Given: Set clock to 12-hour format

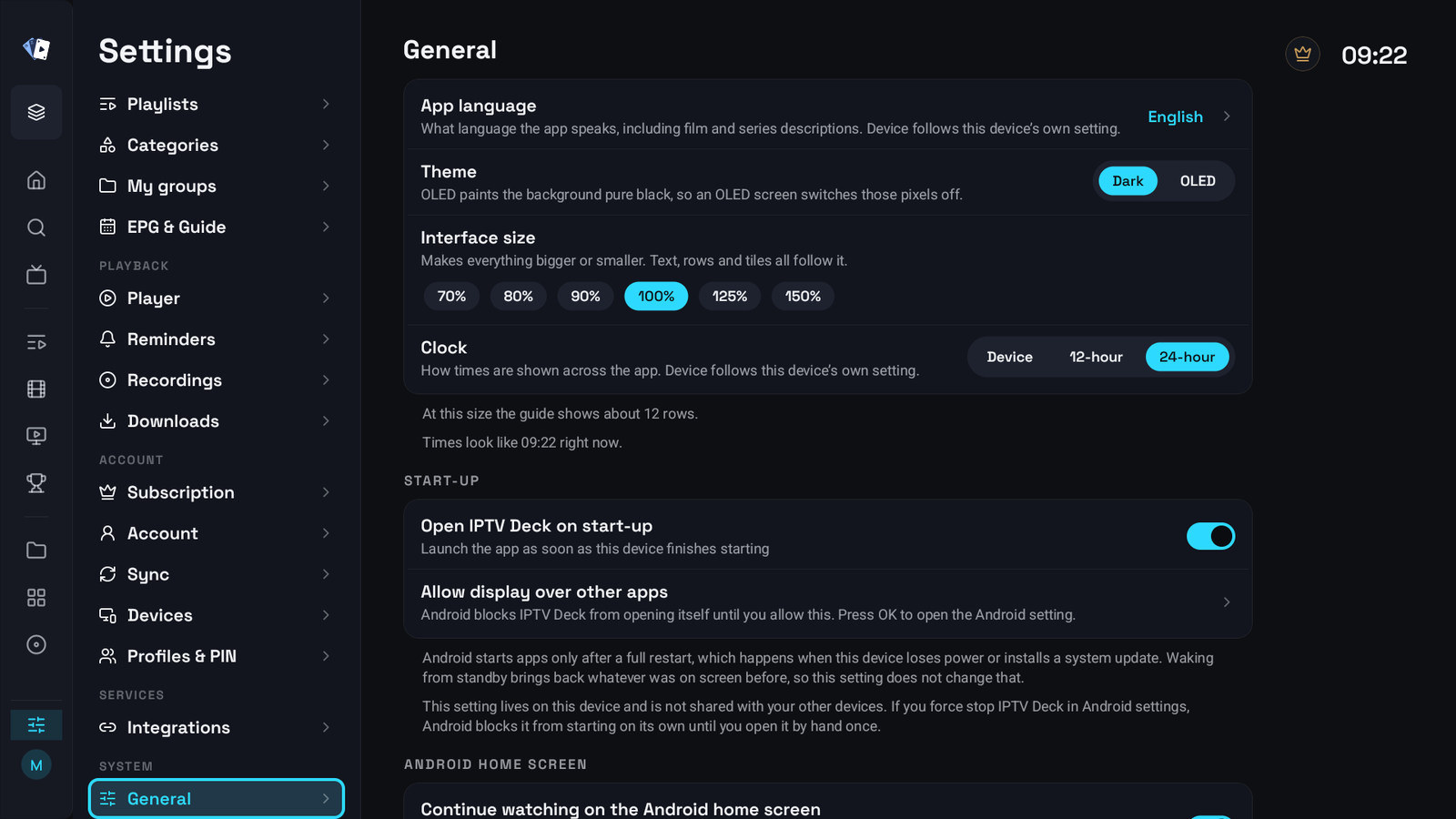Looking at the screenshot, I should tap(1096, 357).
